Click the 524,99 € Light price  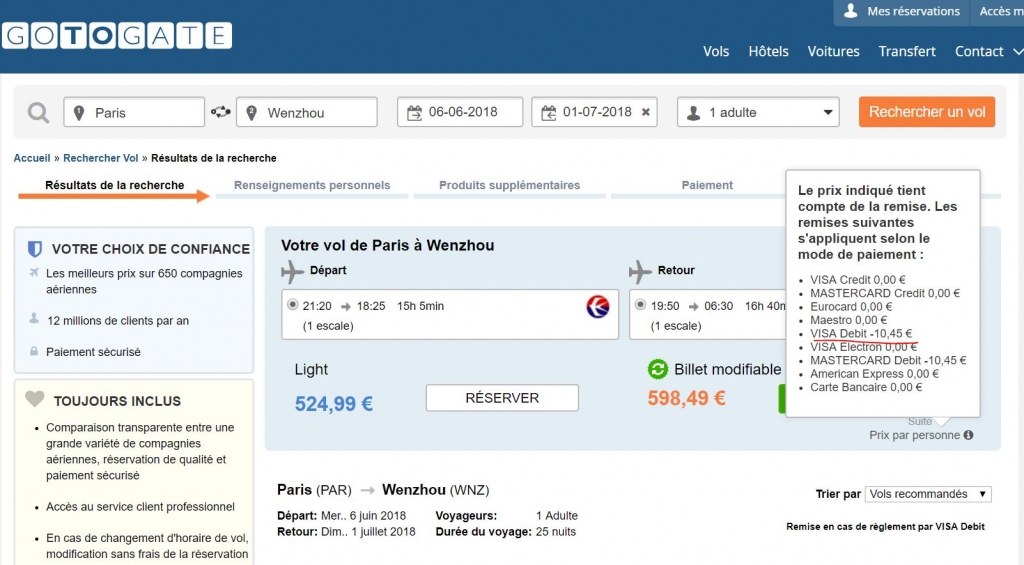pyautogui.click(x=334, y=404)
